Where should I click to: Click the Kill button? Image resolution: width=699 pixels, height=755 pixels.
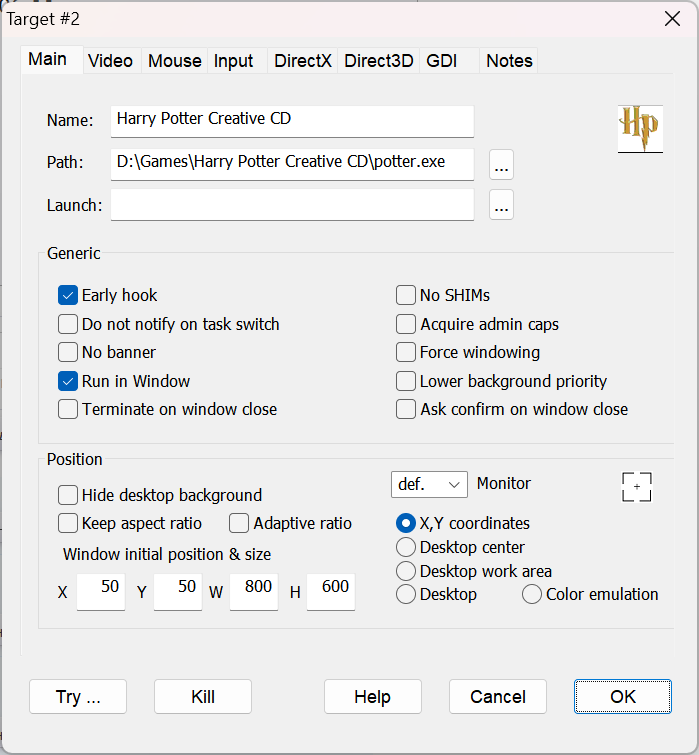(203, 697)
